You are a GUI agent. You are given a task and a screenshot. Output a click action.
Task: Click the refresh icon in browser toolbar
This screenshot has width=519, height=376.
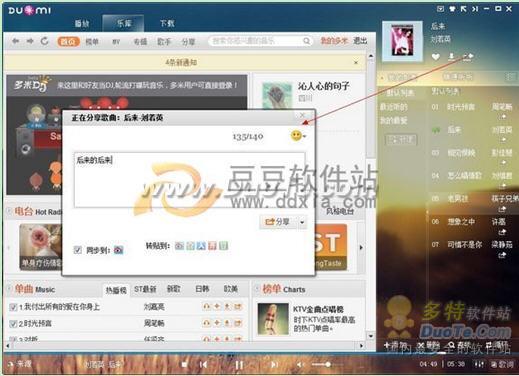[45, 41]
